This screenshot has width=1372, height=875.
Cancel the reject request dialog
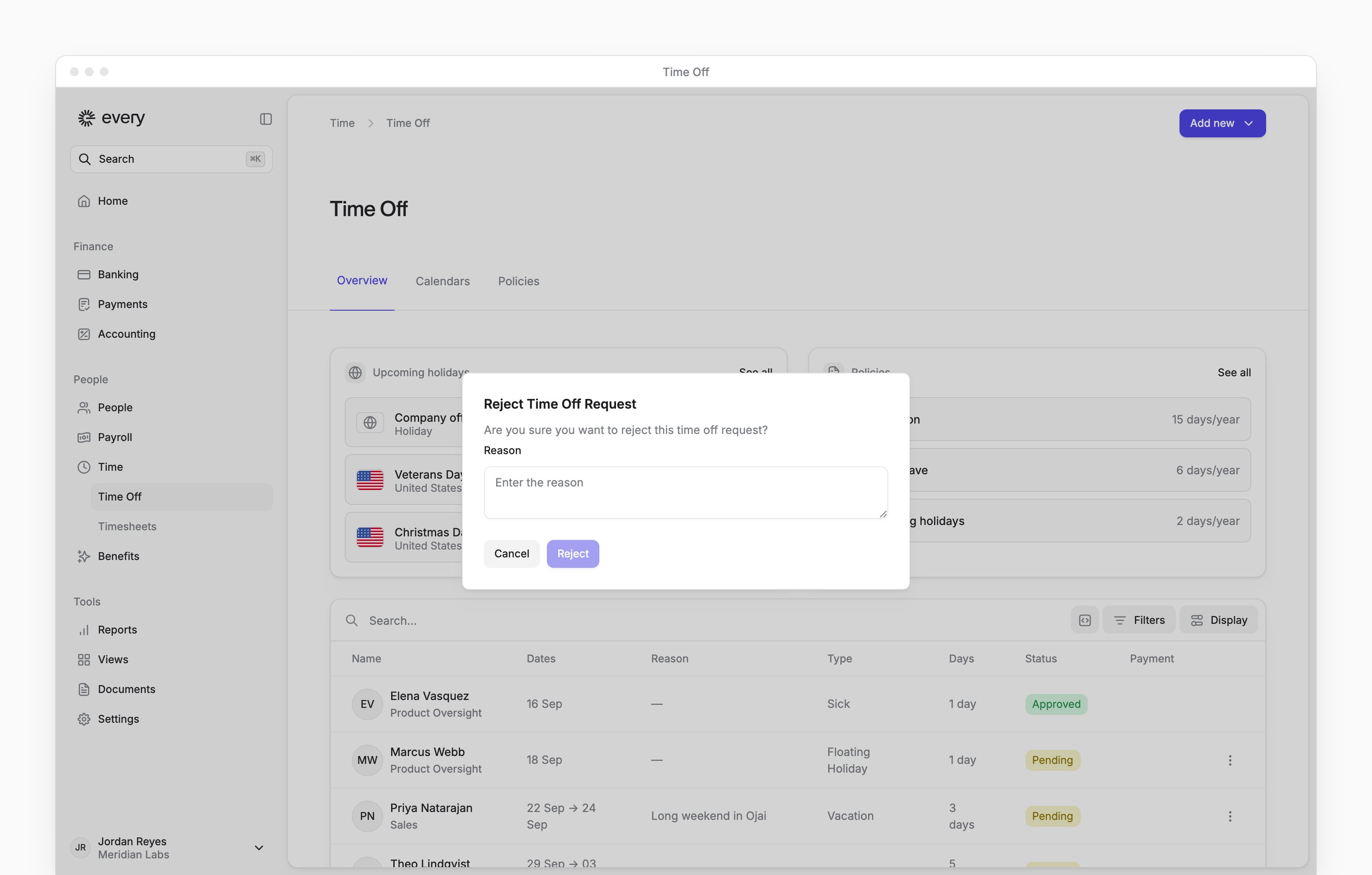[x=511, y=554]
